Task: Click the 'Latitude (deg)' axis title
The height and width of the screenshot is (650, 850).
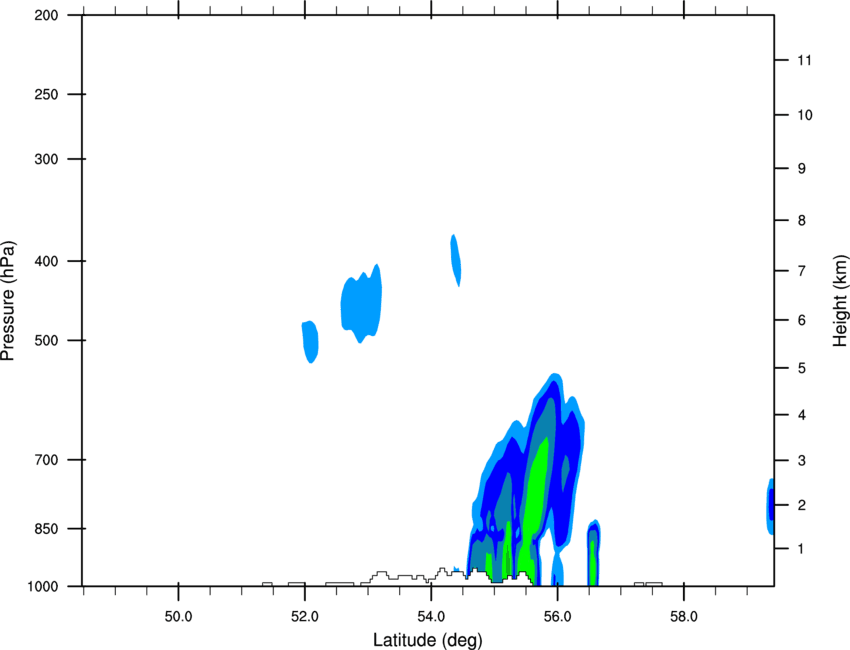Action: (x=428, y=640)
